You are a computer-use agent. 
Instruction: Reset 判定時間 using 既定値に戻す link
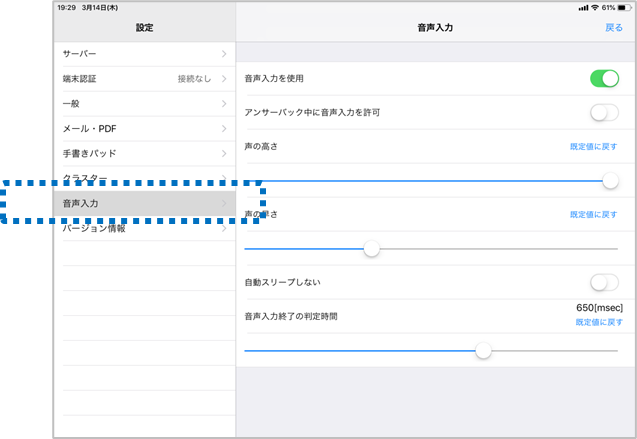point(599,322)
